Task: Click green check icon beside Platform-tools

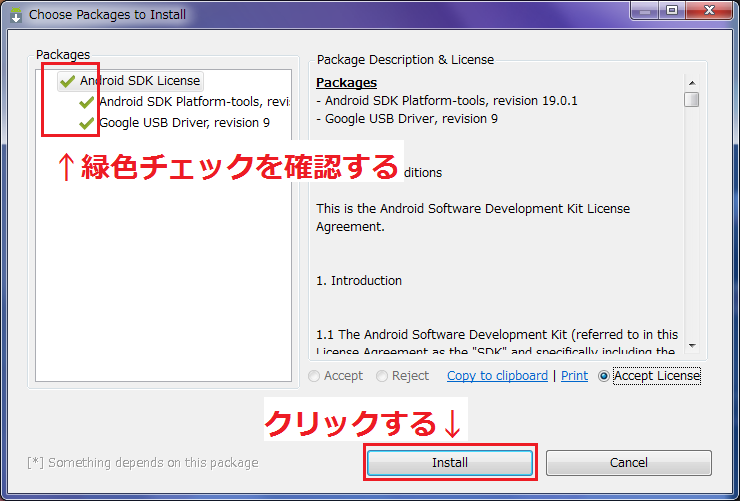Action: click(87, 101)
